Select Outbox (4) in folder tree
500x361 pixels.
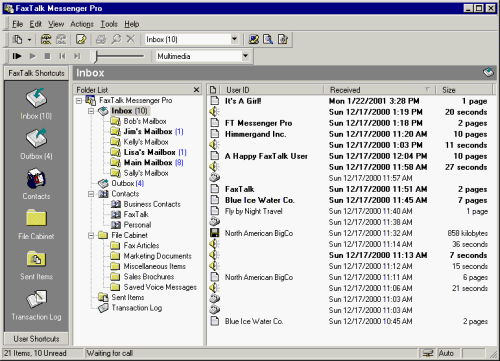[x=128, y=183]
